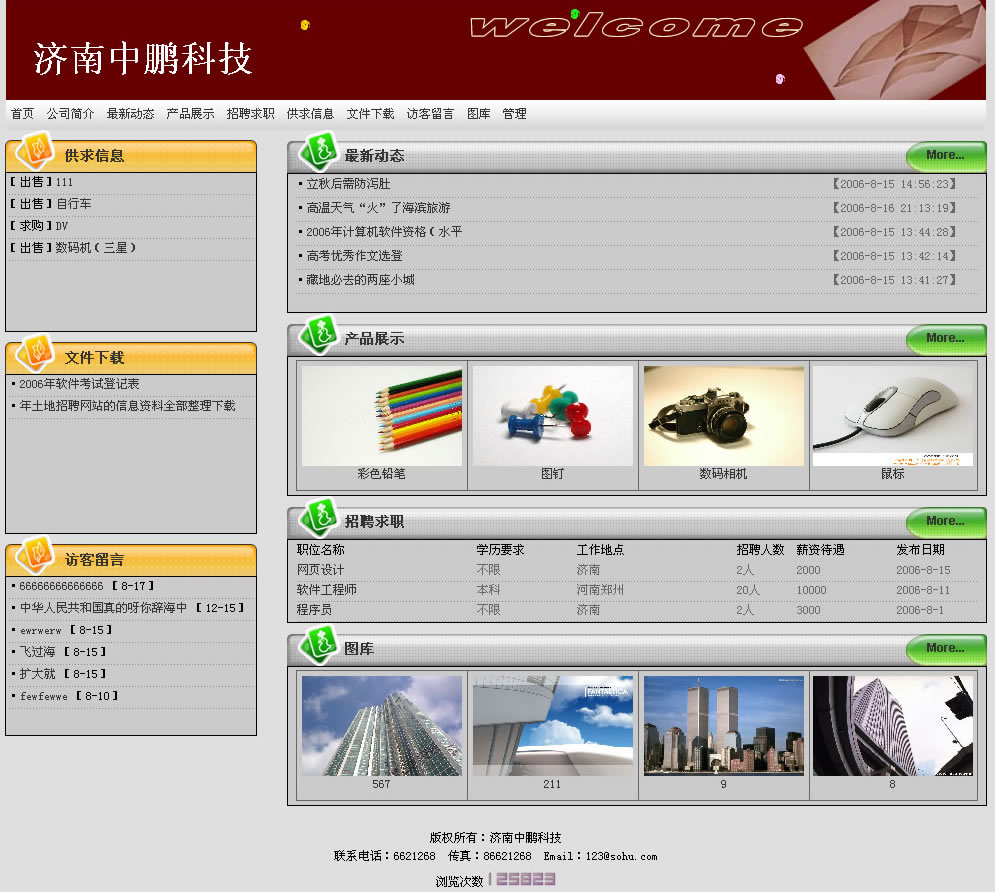Click the orange icon beside 访客留言 header
This screenshot has height=892, width=995.
(x=37, y=555)
